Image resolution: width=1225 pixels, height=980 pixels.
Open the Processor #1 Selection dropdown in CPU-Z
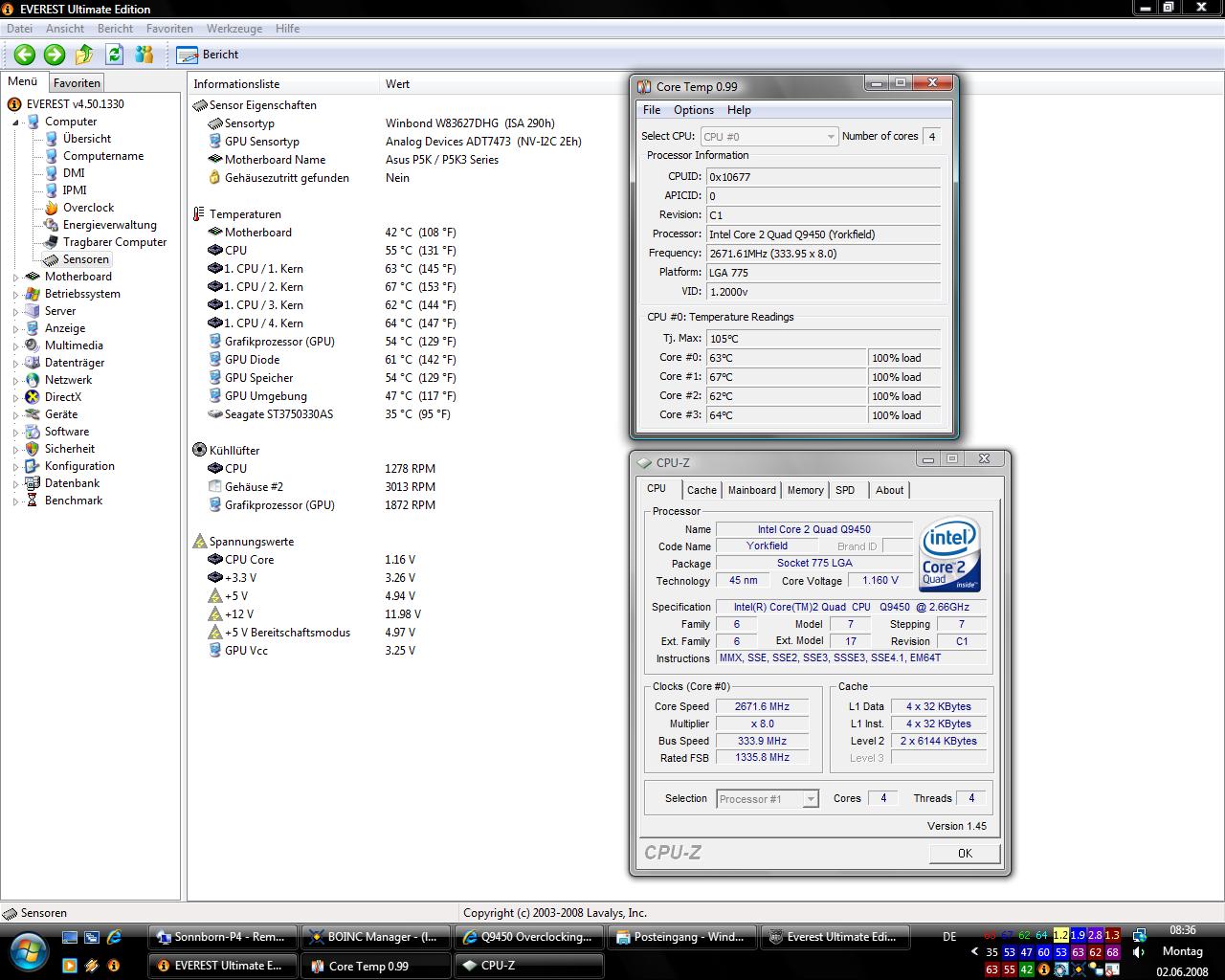768,799
